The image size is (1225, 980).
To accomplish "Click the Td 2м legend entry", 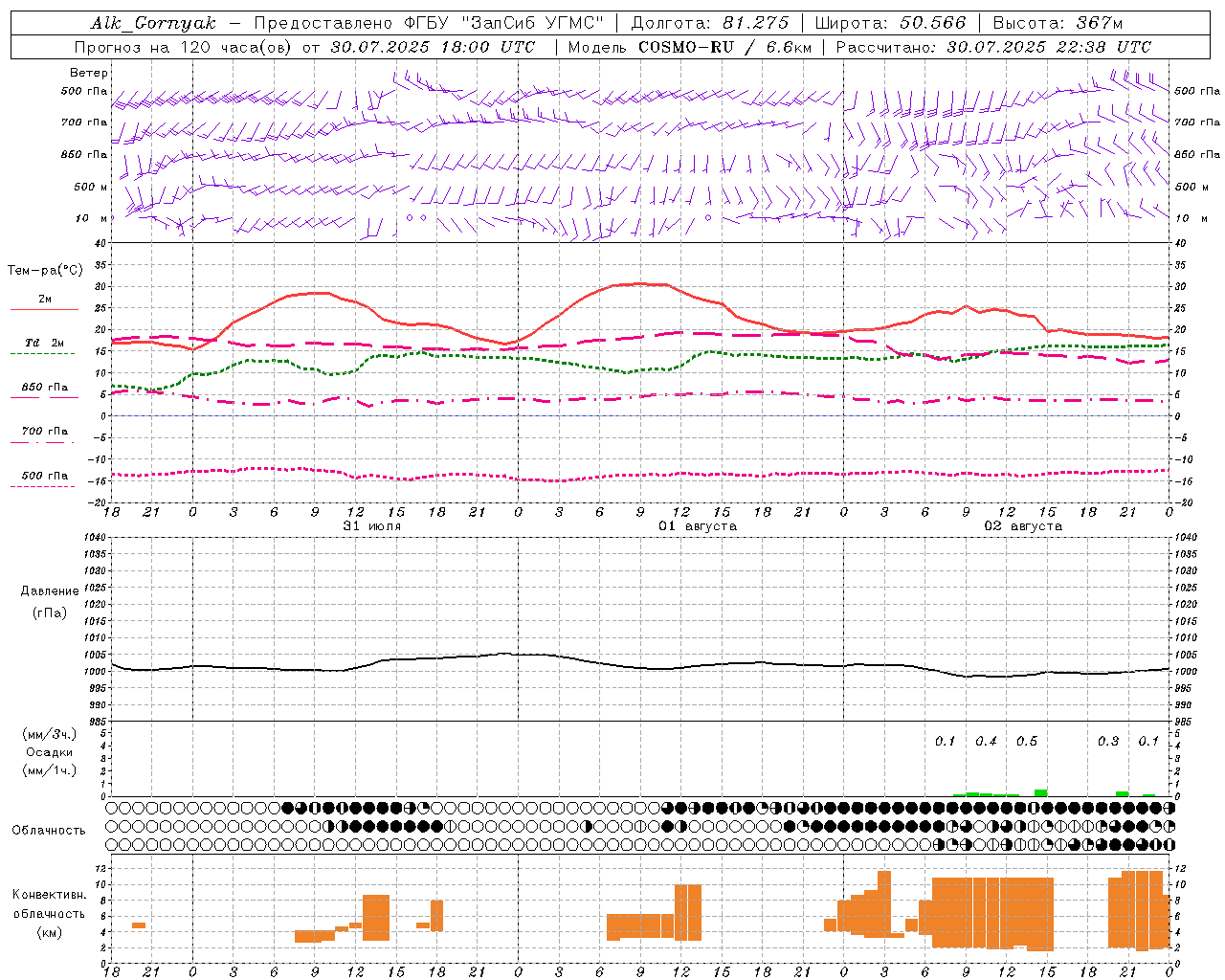I will (45, 343).
